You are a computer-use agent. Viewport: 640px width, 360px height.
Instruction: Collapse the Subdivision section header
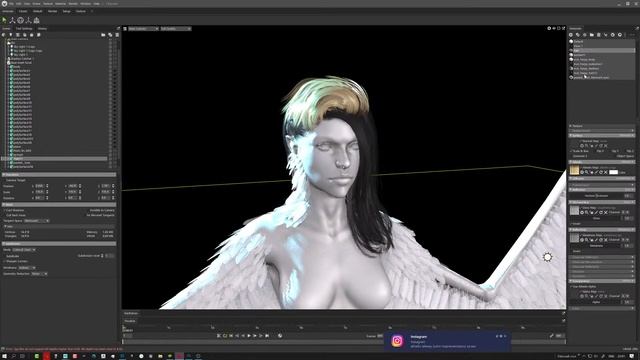click(x=59, y=244)
